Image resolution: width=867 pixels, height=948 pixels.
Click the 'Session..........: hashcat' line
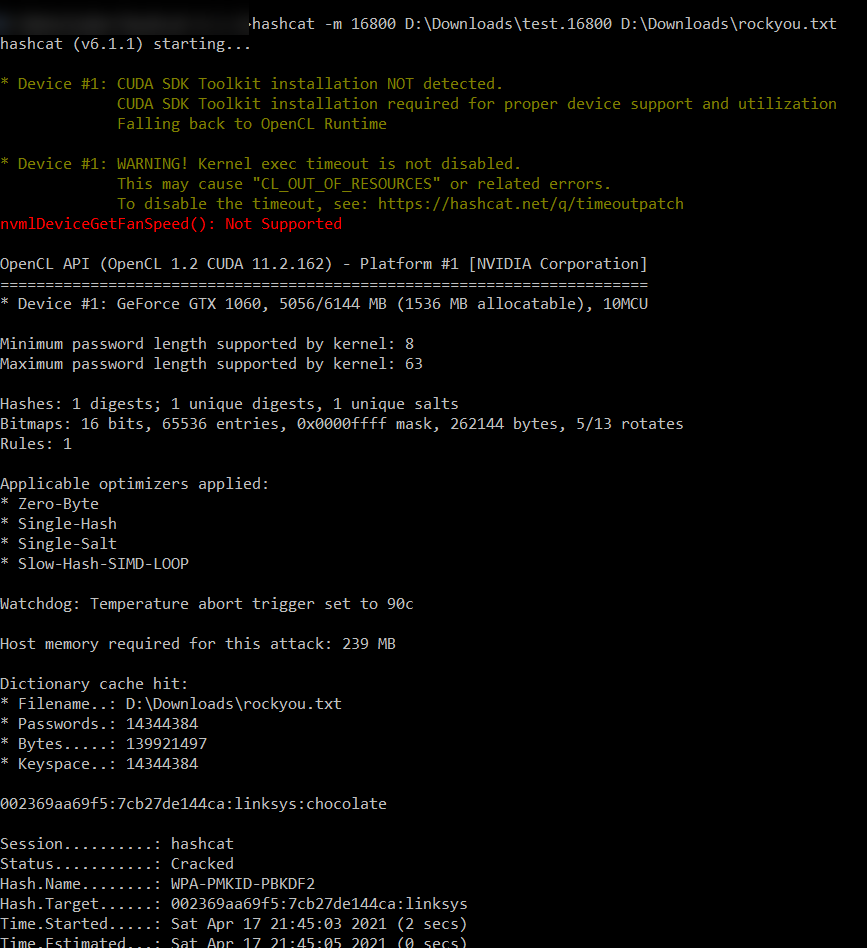tap(117, 844)
